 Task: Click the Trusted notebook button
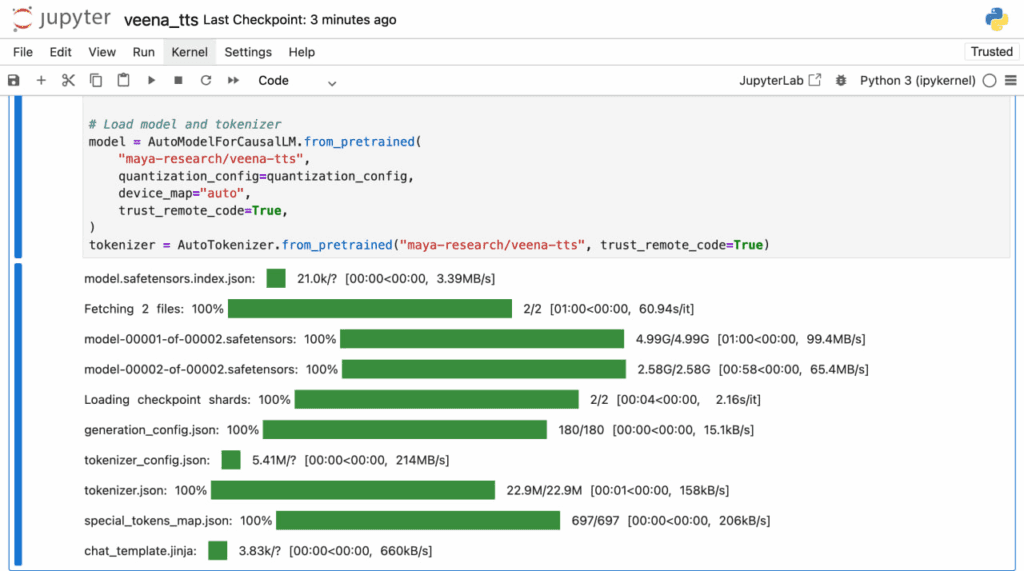click(x=991, y=52)
